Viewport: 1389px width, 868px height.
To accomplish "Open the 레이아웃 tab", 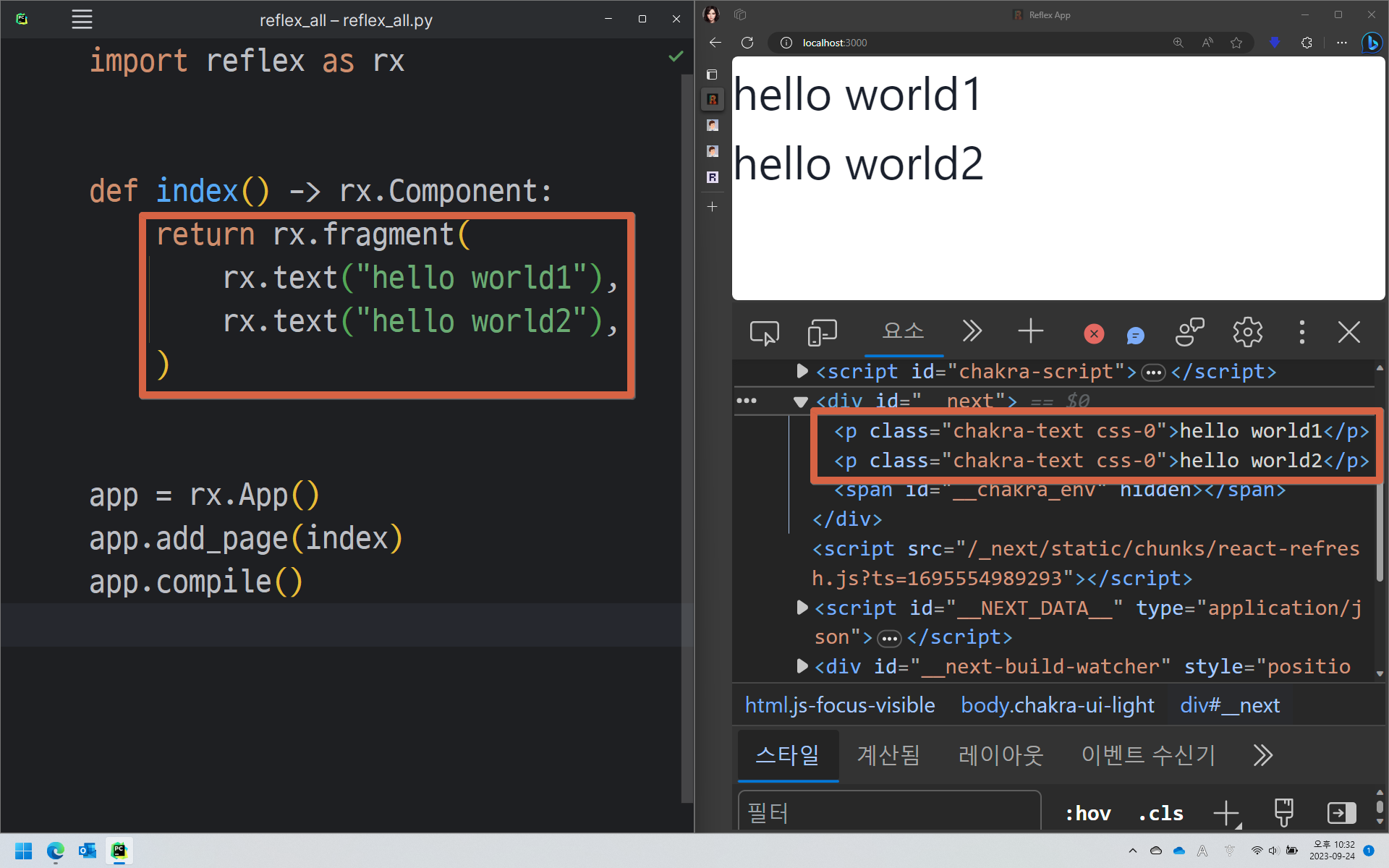I will [x=1001, y=755].
